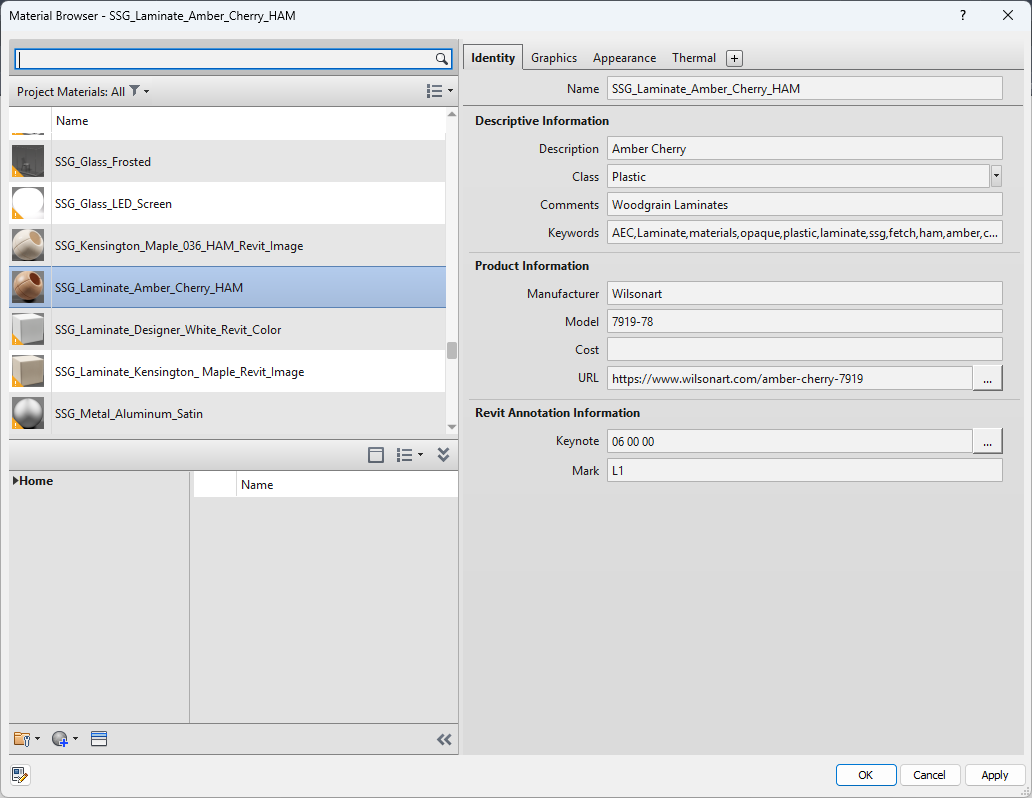This screenshot has width=1032, height=798.
Task: Click the Project Materials filter funnel icon
Action: click(x=135, y=91)
